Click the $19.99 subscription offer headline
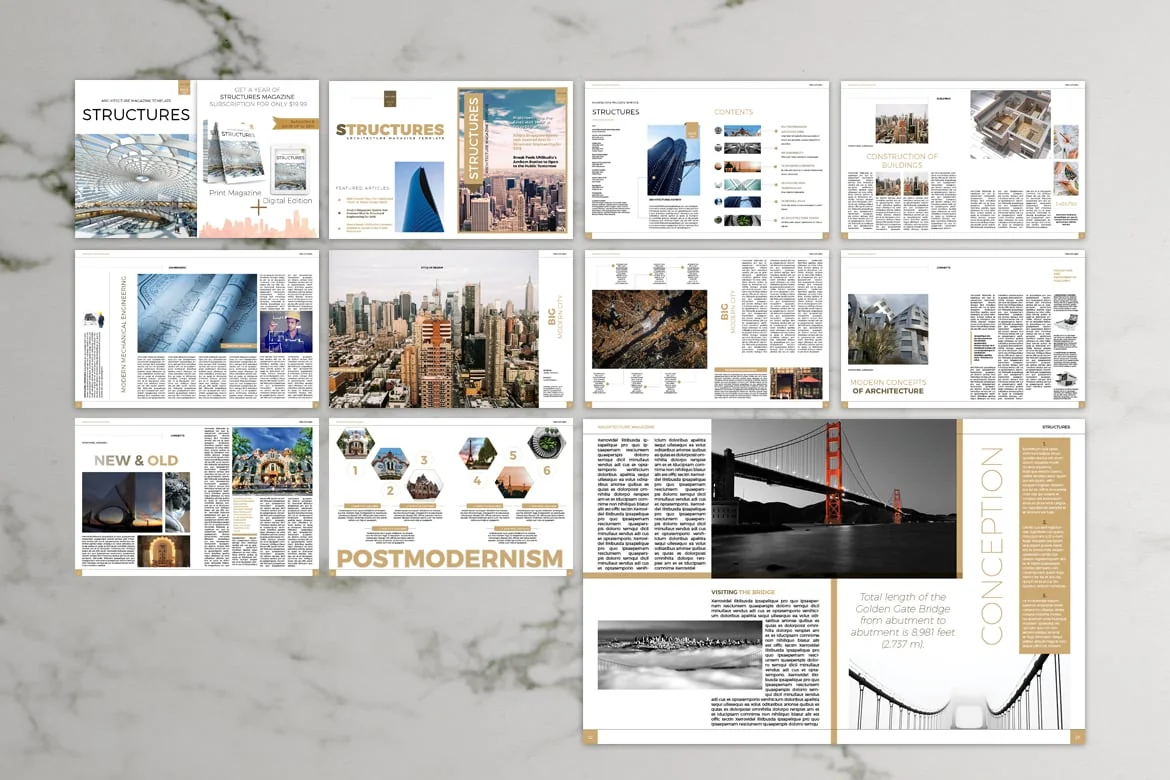 (x=257, y=97)
